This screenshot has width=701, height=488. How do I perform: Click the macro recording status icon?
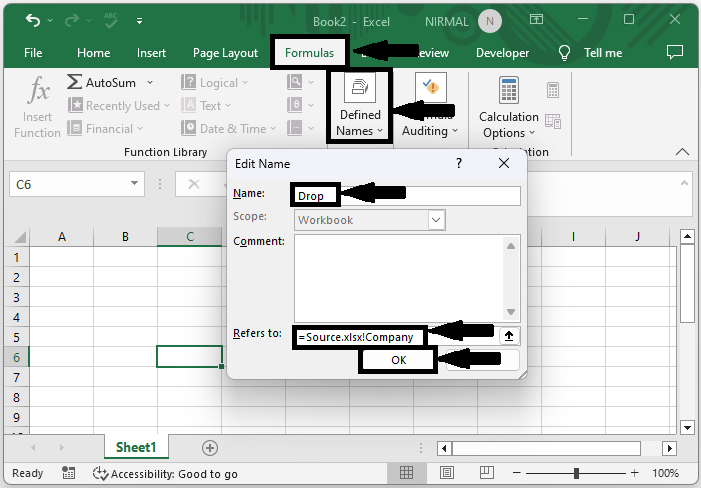click(68, 473)
